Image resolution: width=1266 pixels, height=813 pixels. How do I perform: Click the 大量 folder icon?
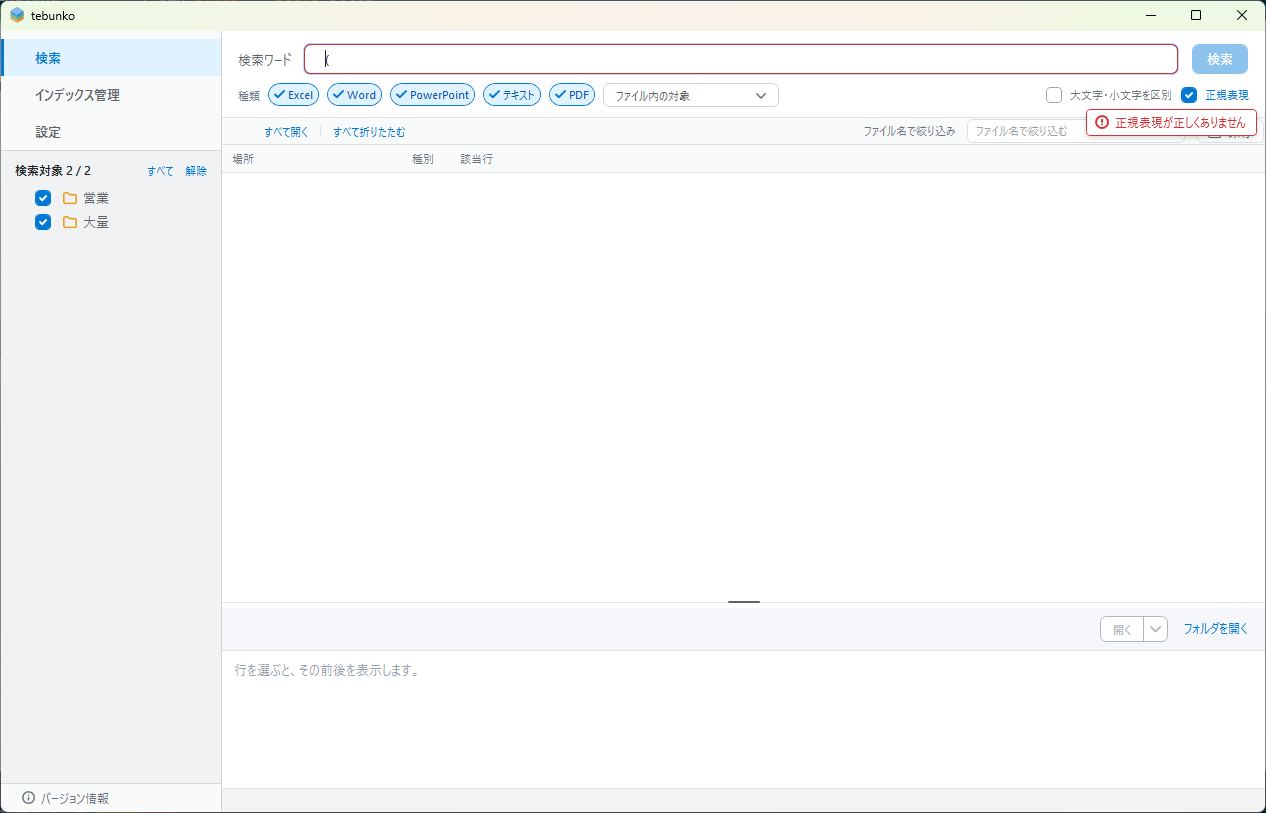click(x=70, y=222)
